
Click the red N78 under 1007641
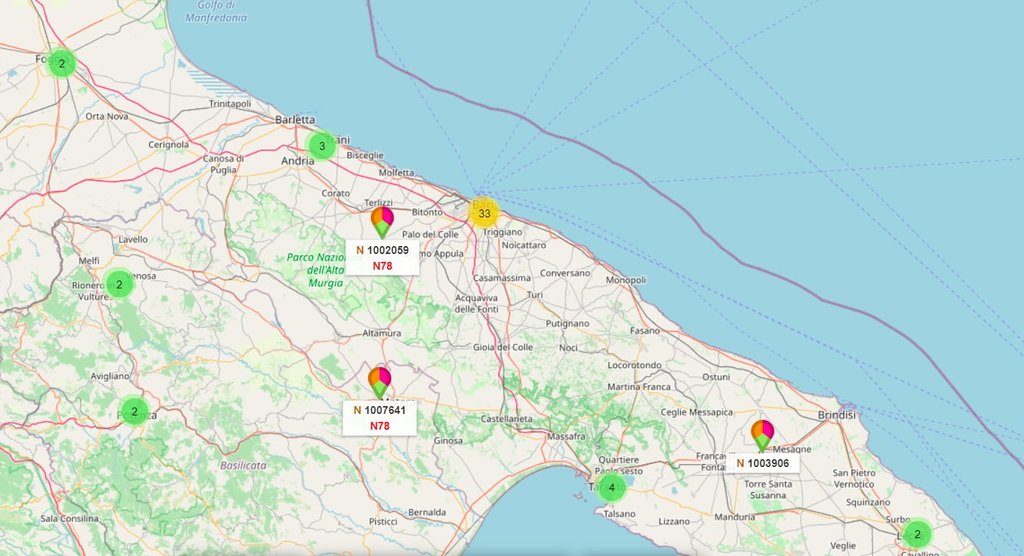click(x=380, y=426)
